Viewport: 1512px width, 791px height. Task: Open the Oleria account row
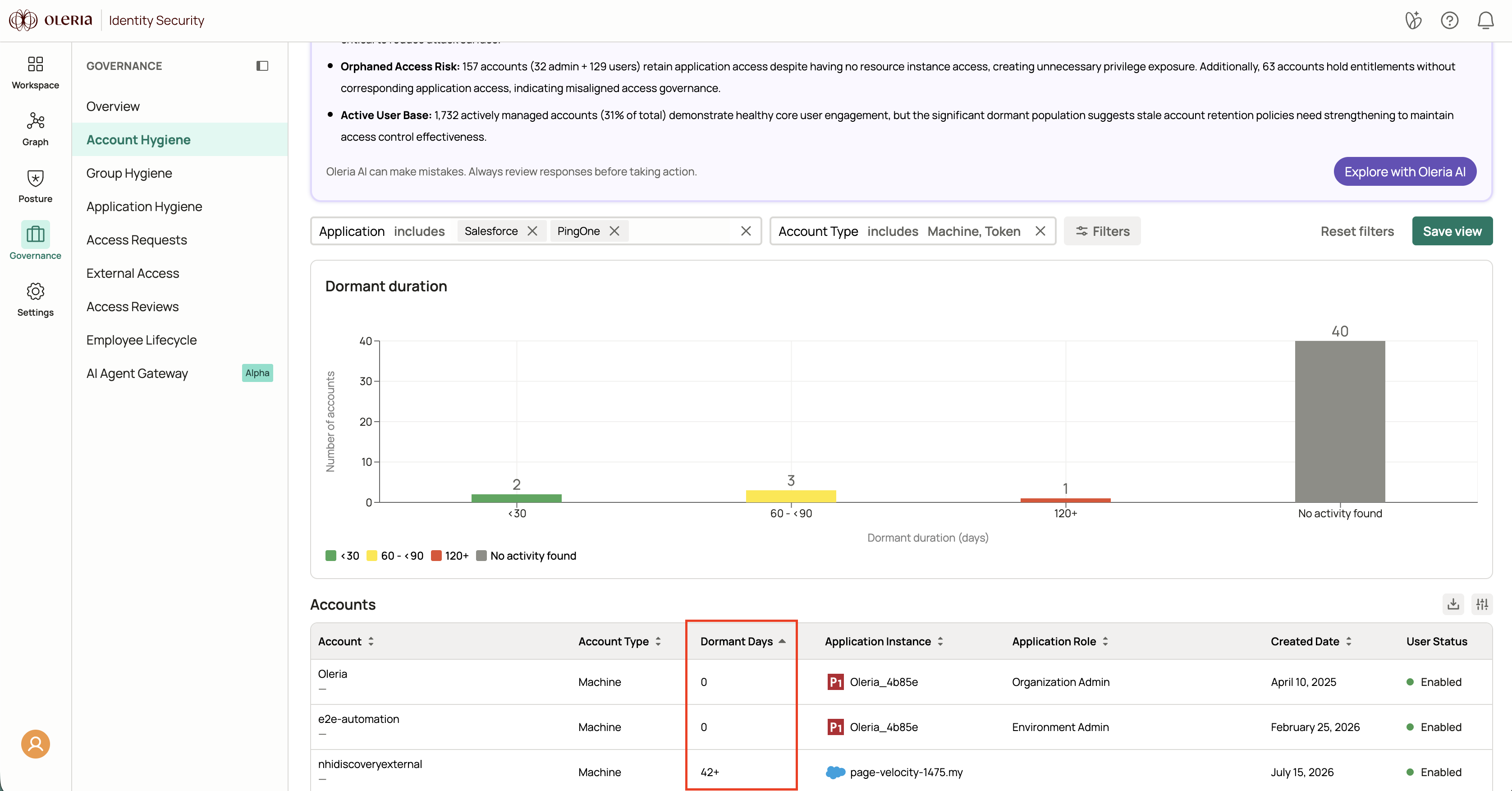901,682
